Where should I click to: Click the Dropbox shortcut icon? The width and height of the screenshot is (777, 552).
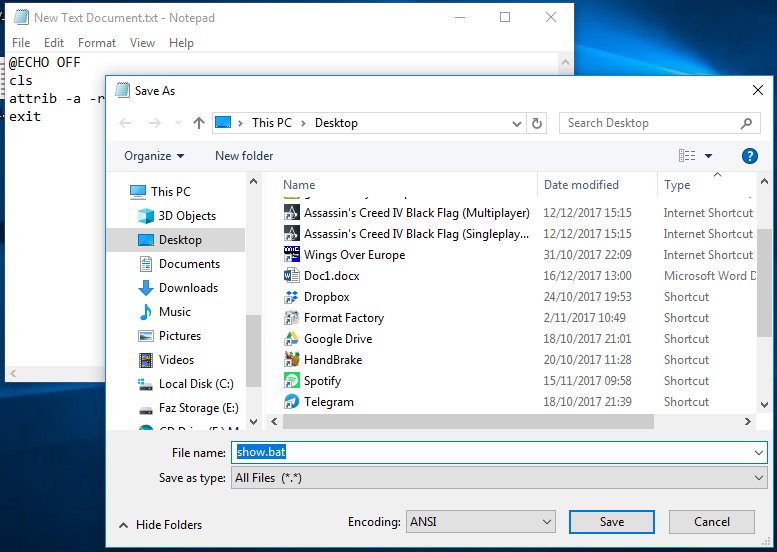tap(292, 297)
